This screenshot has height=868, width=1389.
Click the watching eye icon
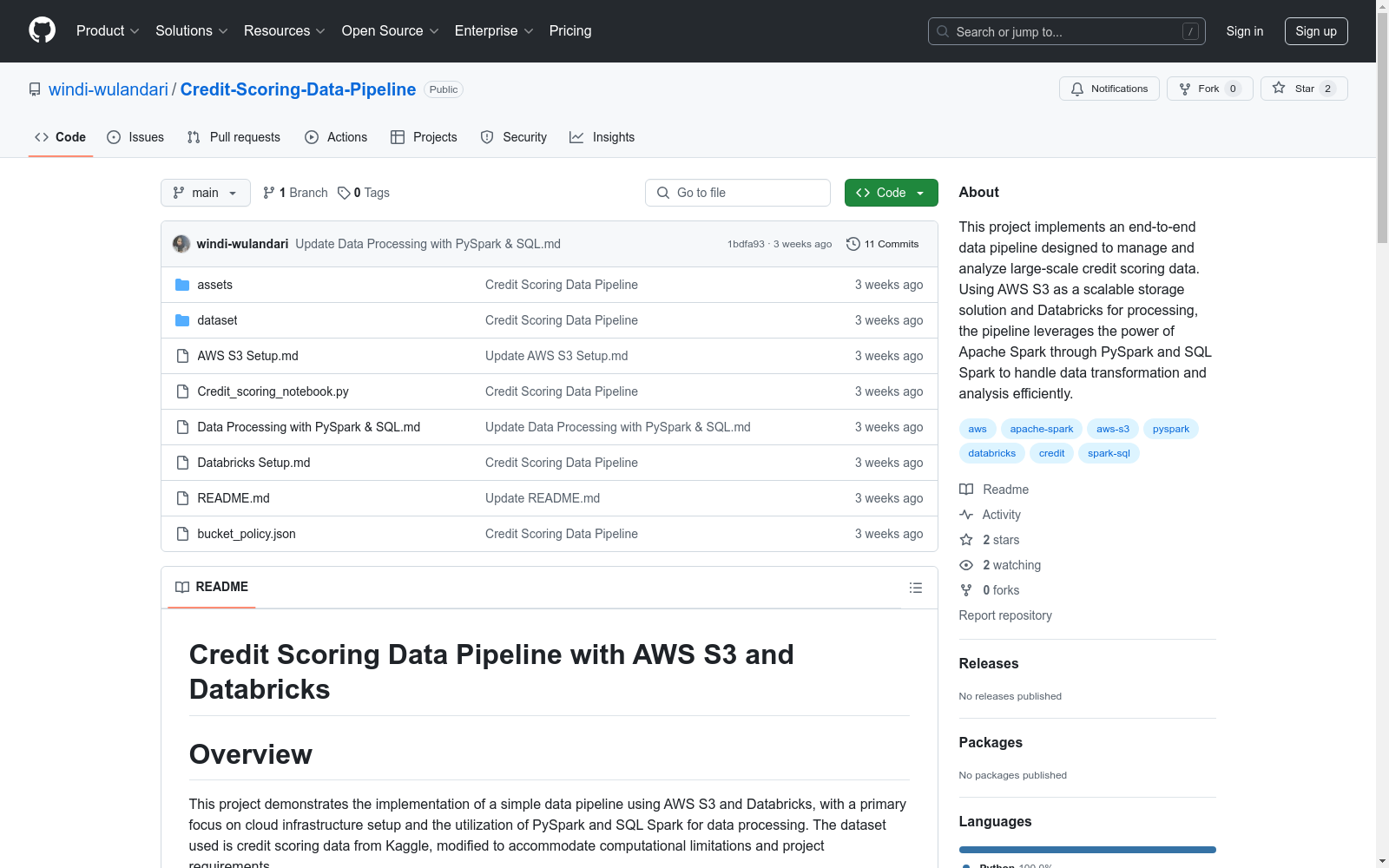coord(965,565)
